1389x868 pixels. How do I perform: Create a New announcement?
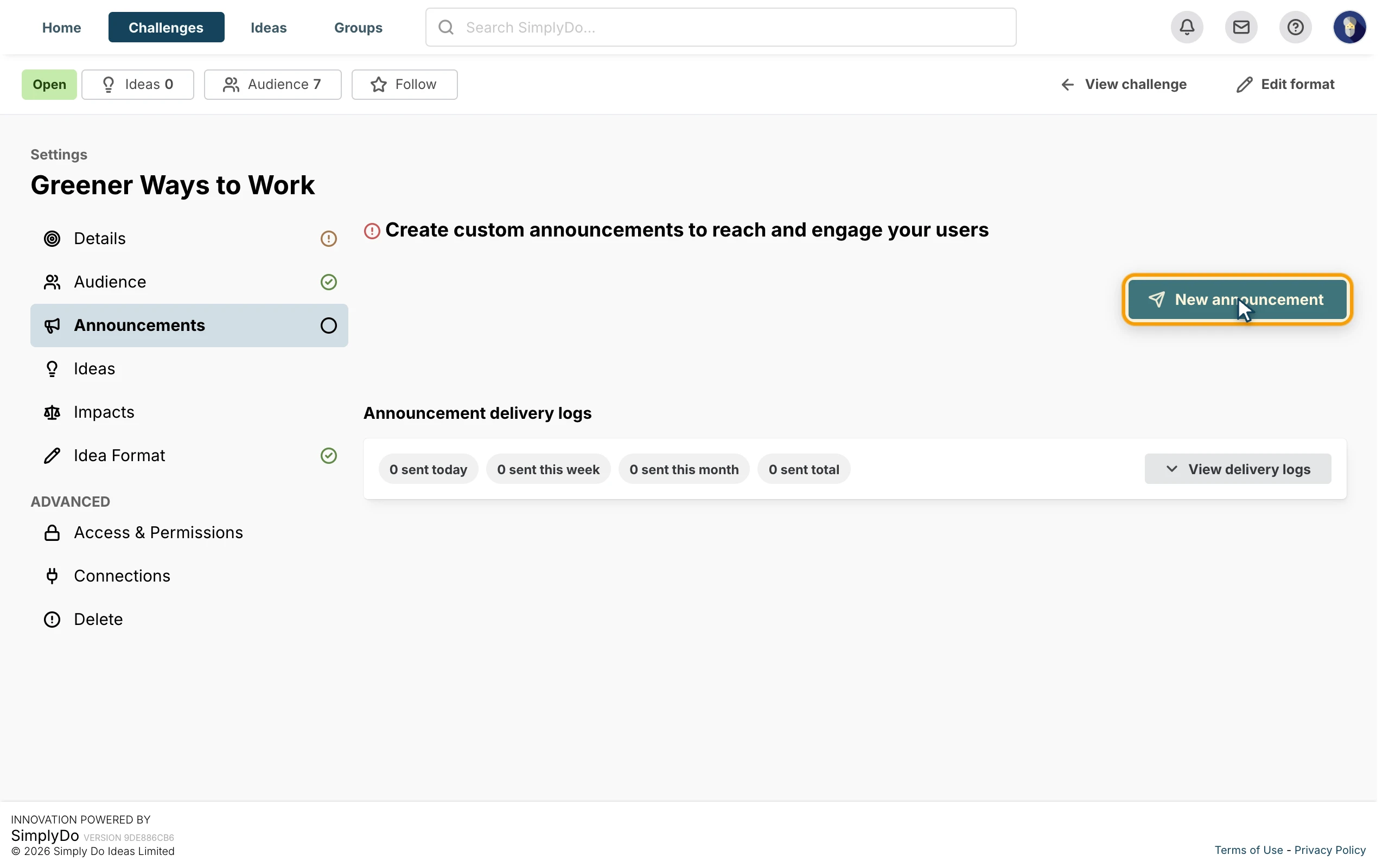tap(1237, 299)
